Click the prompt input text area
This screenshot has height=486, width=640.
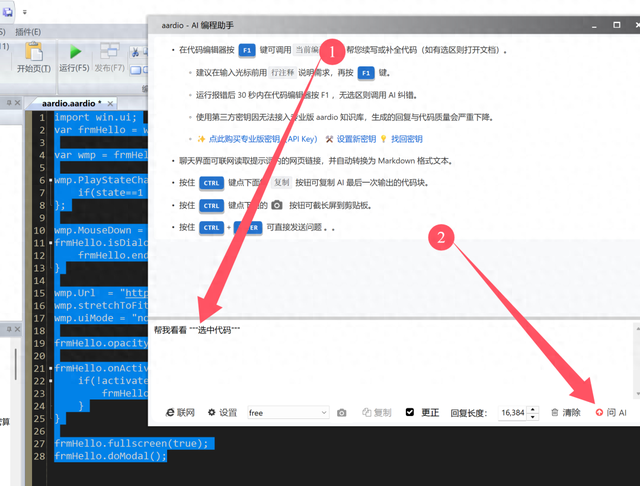[391, 360]
